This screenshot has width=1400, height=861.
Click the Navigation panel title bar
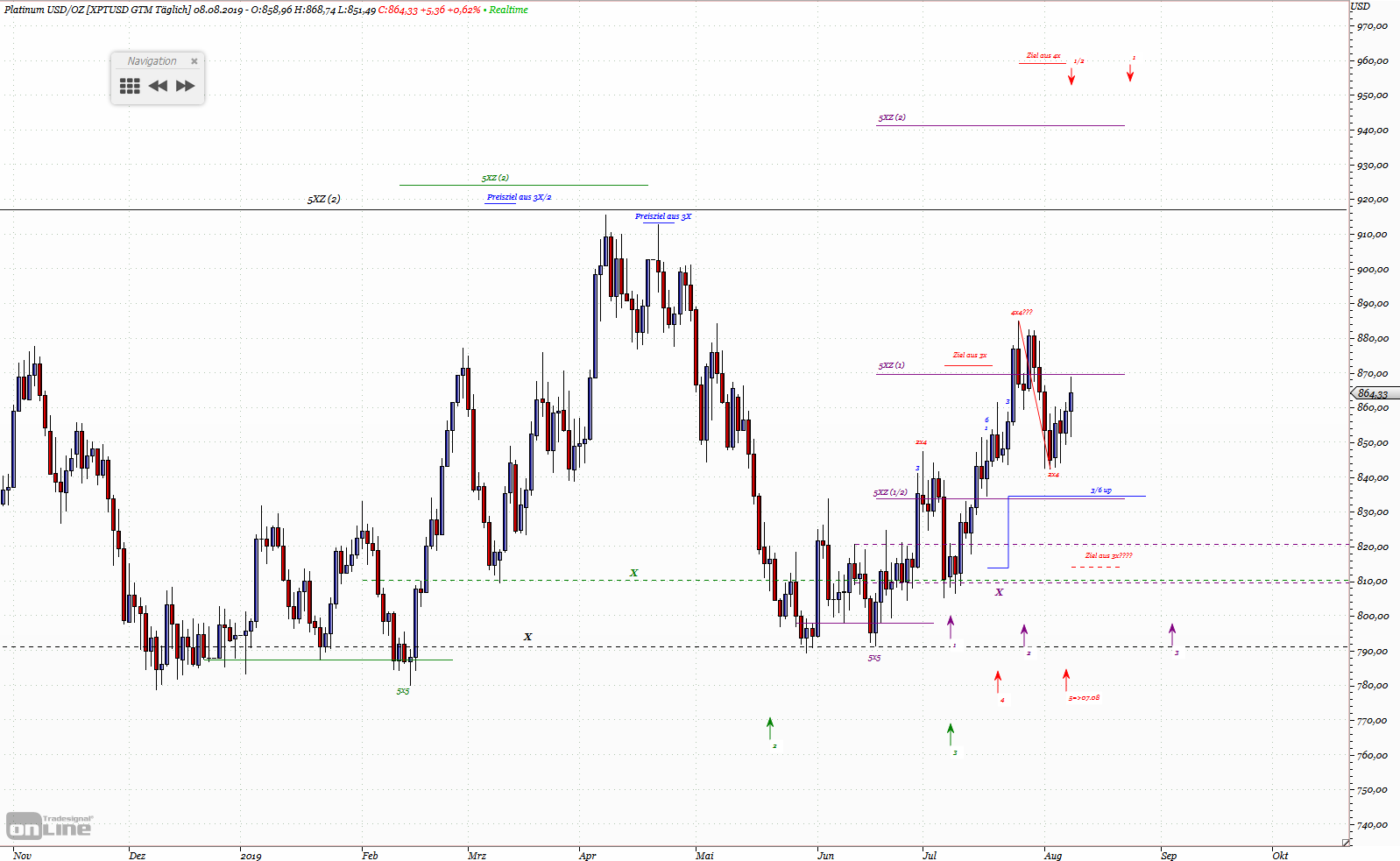152,61
